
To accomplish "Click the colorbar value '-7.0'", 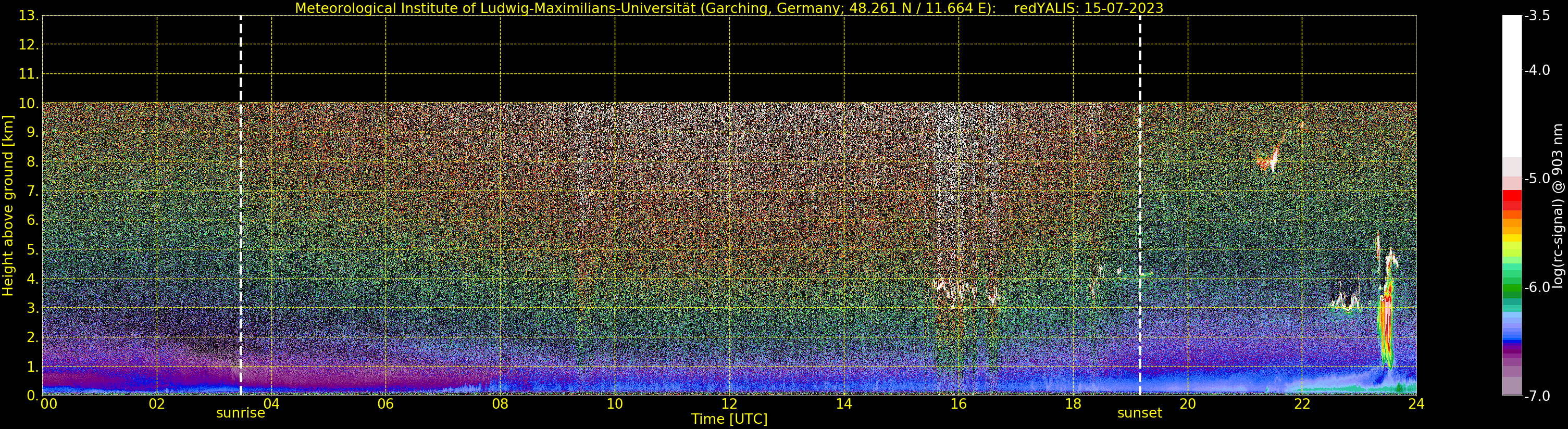I will click(1537, 396).
